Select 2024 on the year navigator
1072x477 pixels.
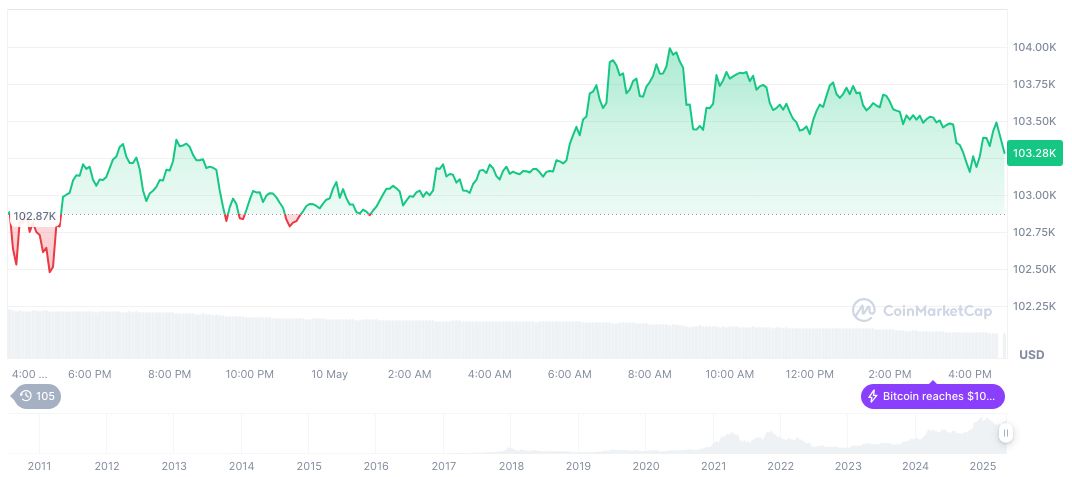click(915, 466)
